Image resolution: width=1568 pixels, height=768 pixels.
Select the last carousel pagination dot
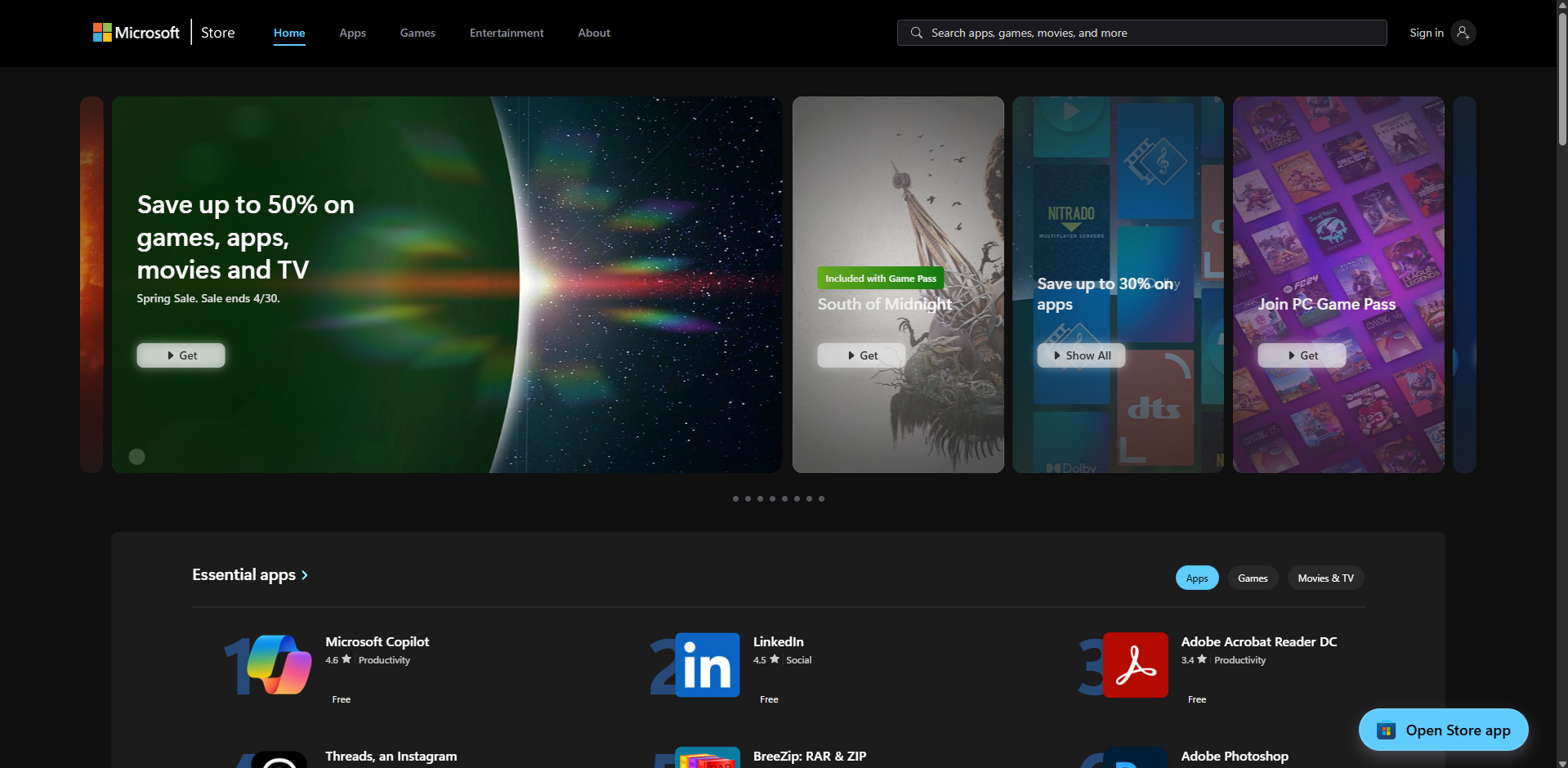(821, 498)
